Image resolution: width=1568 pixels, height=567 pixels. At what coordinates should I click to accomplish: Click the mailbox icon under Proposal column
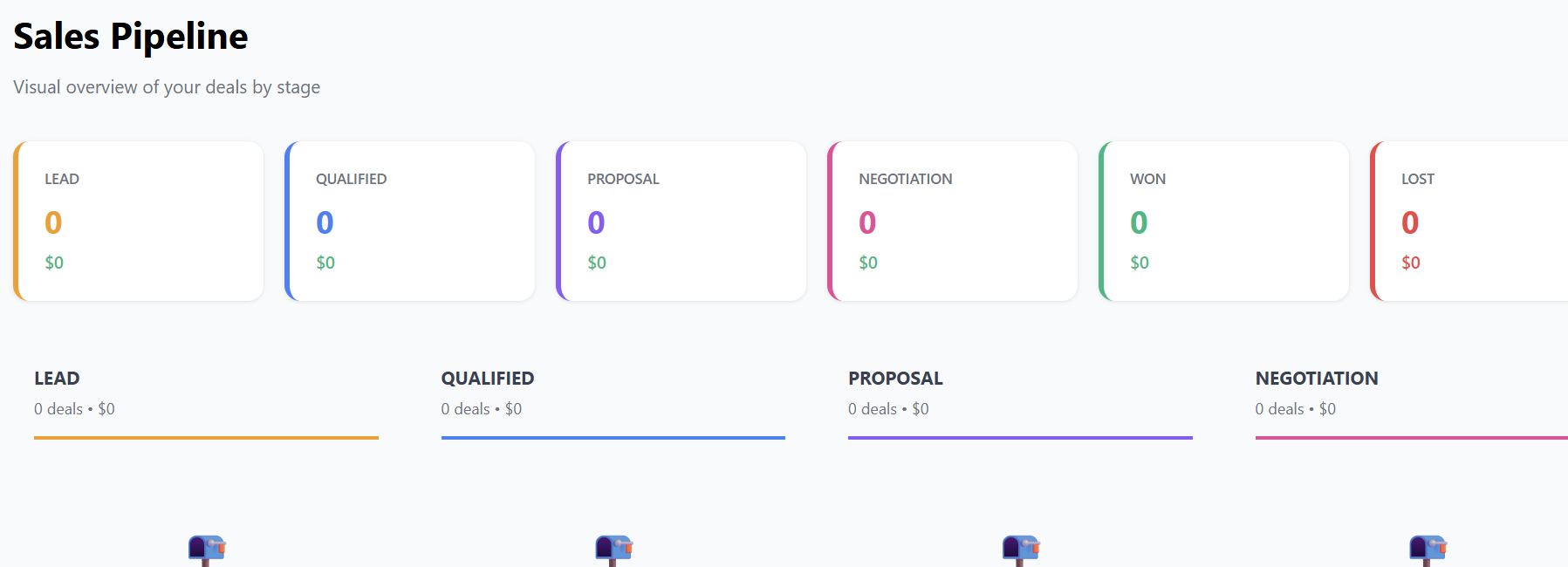[x=1021, y=550]
